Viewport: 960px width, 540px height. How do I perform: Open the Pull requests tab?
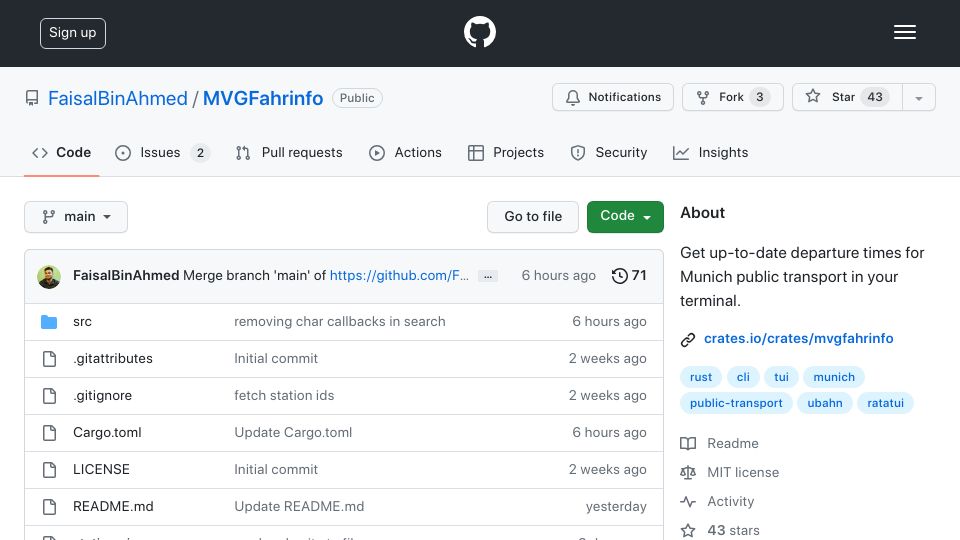pos(289,152)
